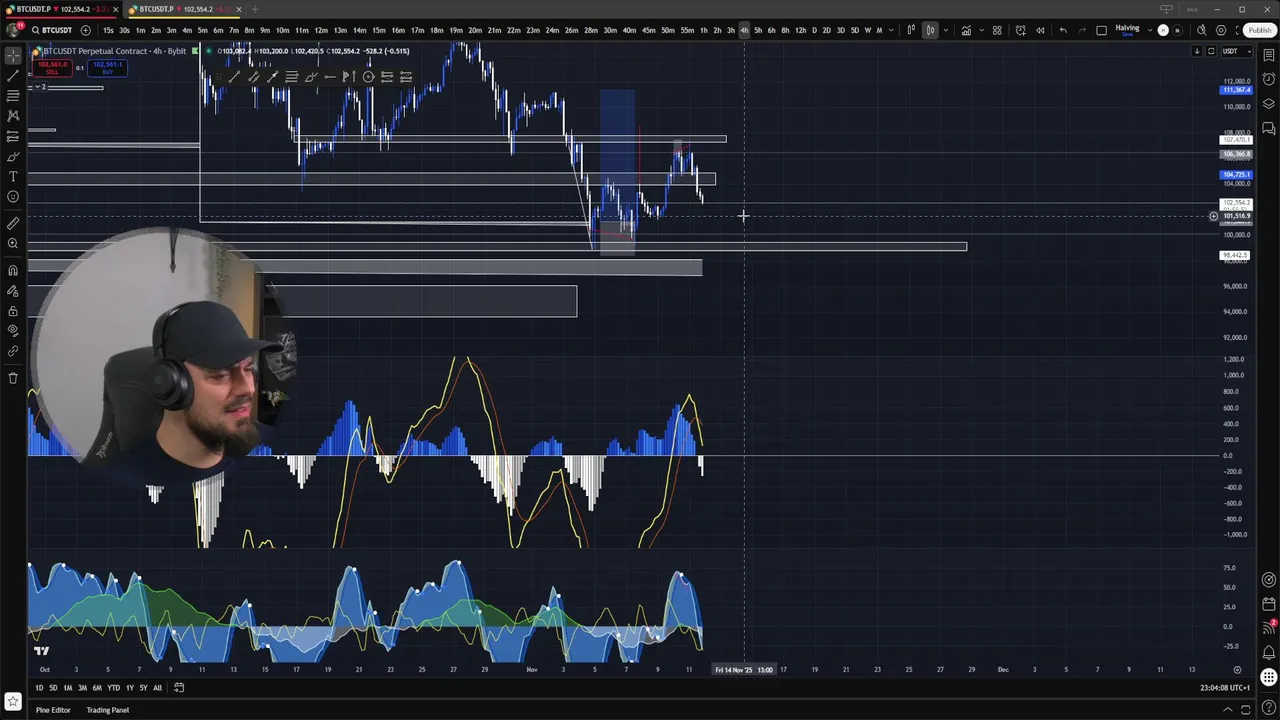Select the brush drawing tool in sidebar
Screen dimensions: 1280x720
pyautogui.click(x=13, y=156)
